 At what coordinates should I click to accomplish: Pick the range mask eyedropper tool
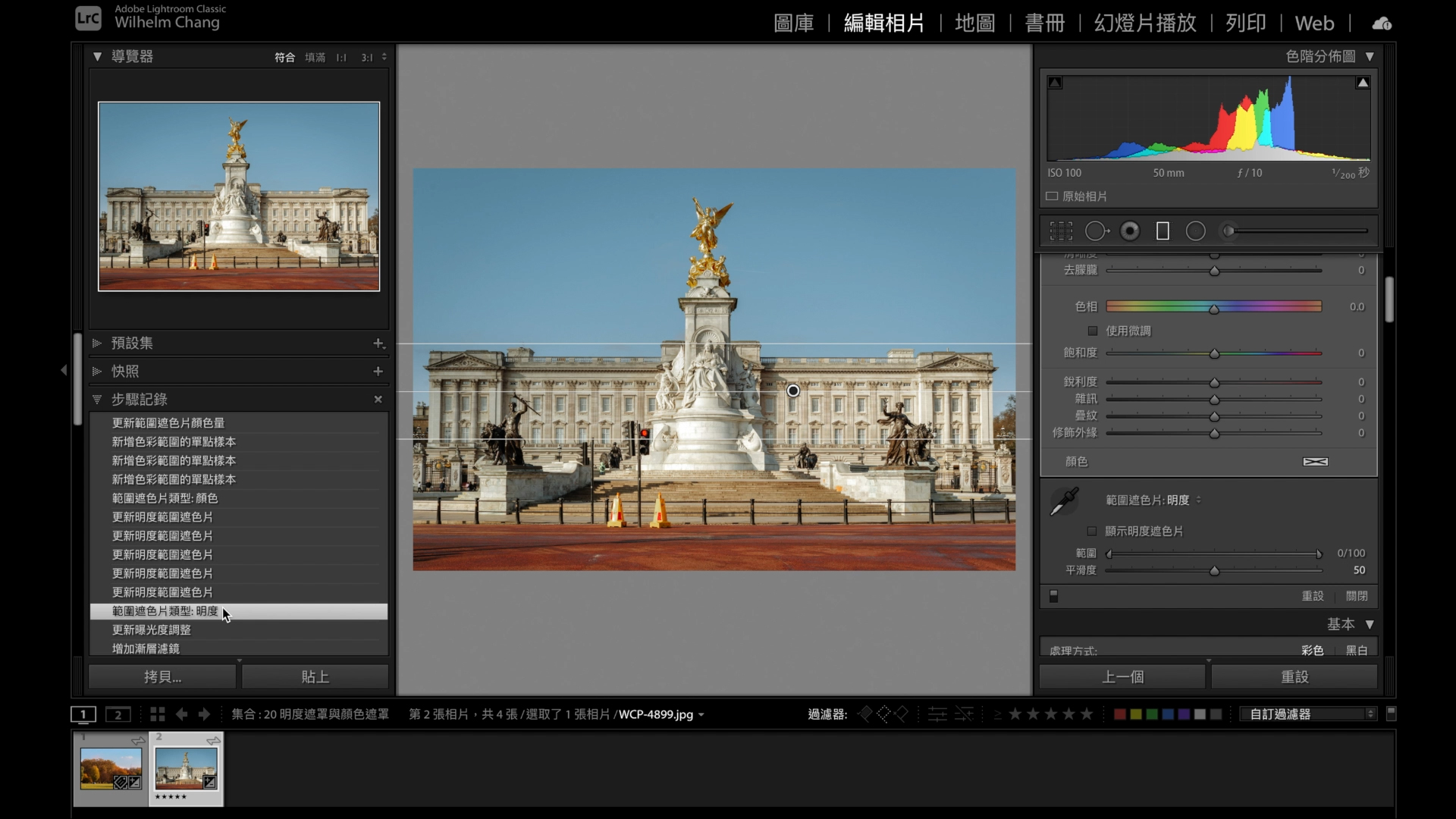tap(1064, 501)
